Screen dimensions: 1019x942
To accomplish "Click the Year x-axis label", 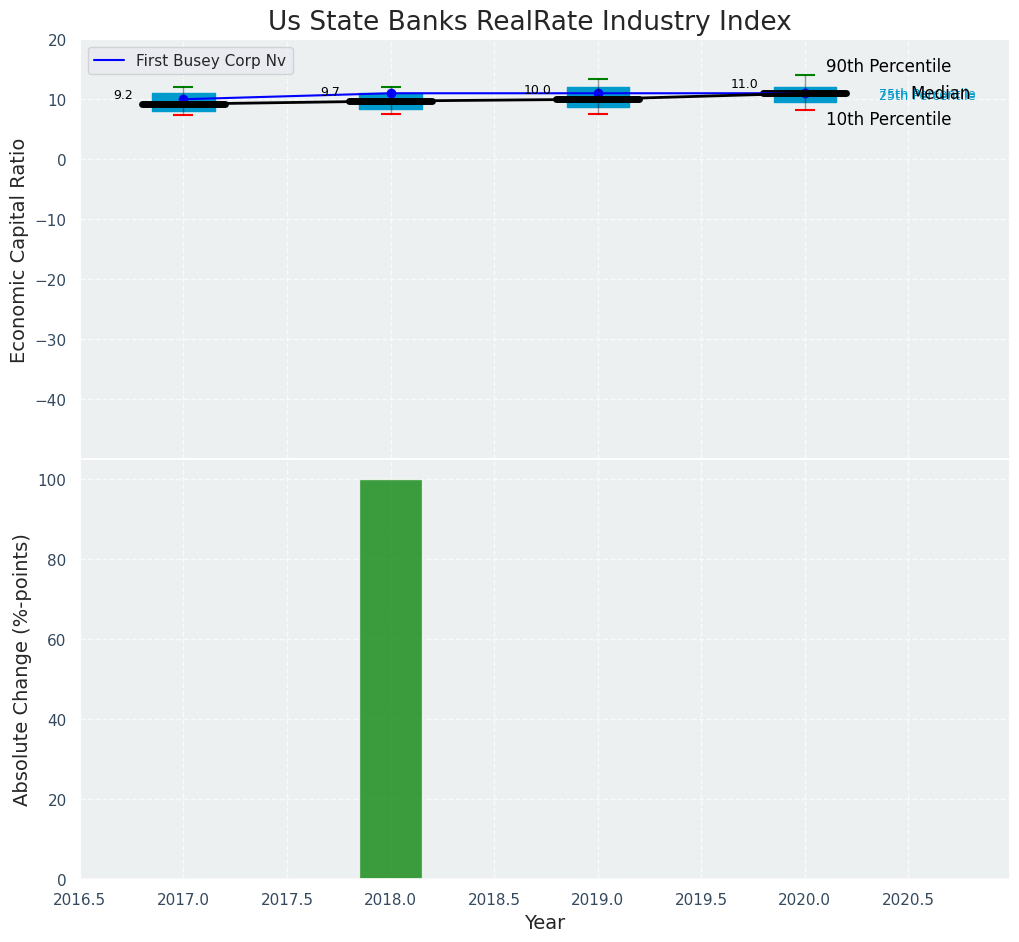I will pos(545,922).
